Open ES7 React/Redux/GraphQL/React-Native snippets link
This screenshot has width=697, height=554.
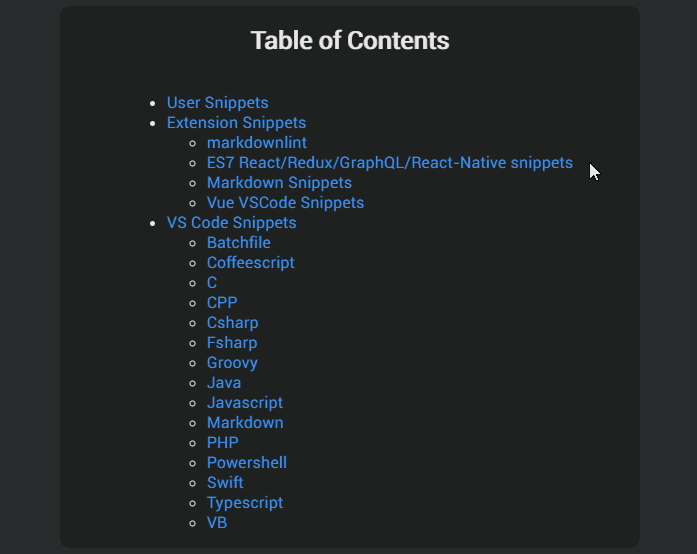pyautogui.click(x=389, y=163)
